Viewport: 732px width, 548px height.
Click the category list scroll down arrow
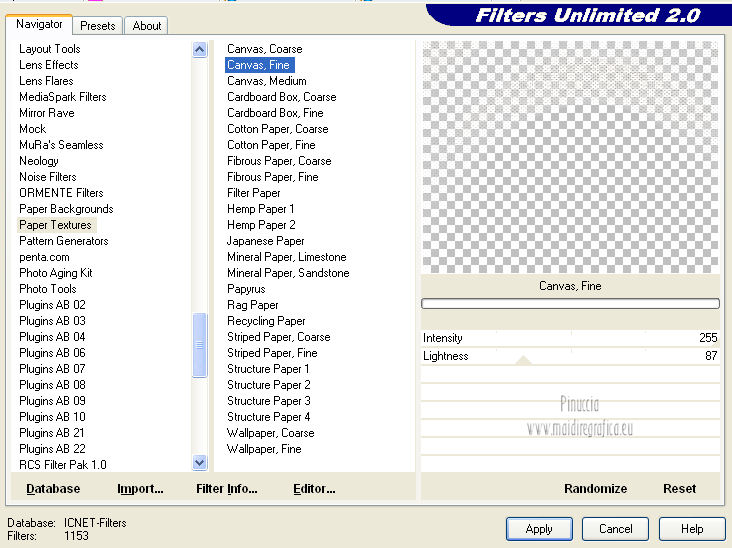199,463
